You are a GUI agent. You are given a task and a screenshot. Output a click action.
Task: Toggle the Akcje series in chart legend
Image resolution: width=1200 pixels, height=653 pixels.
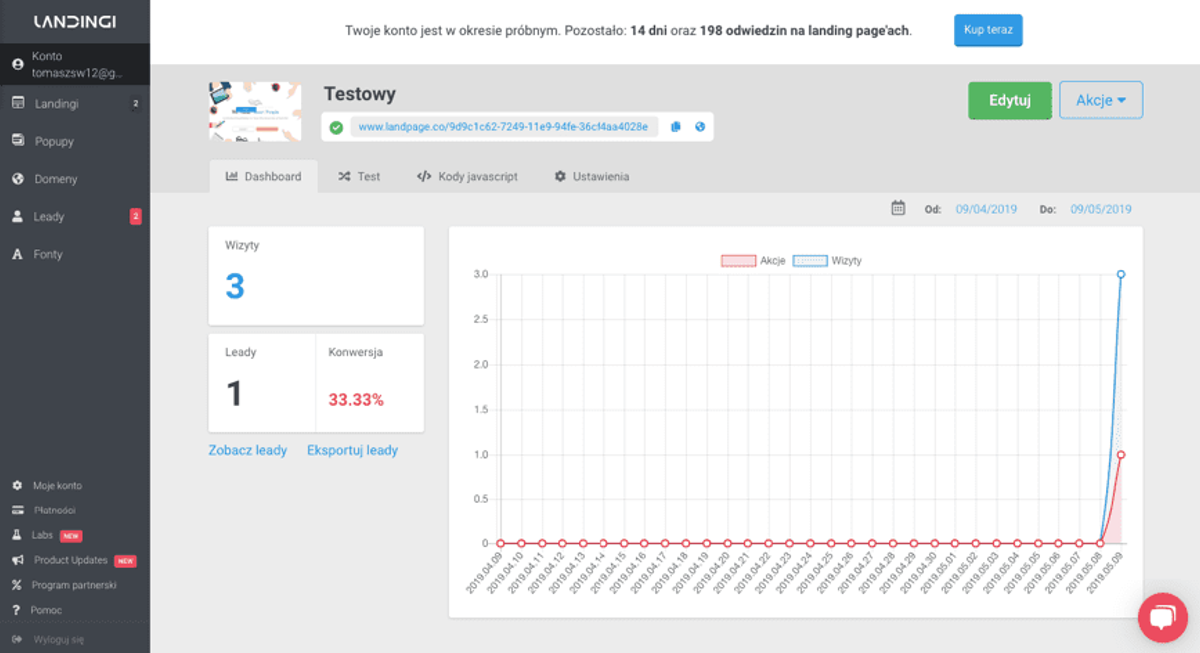pyautogui.click(x=753, y=260)
